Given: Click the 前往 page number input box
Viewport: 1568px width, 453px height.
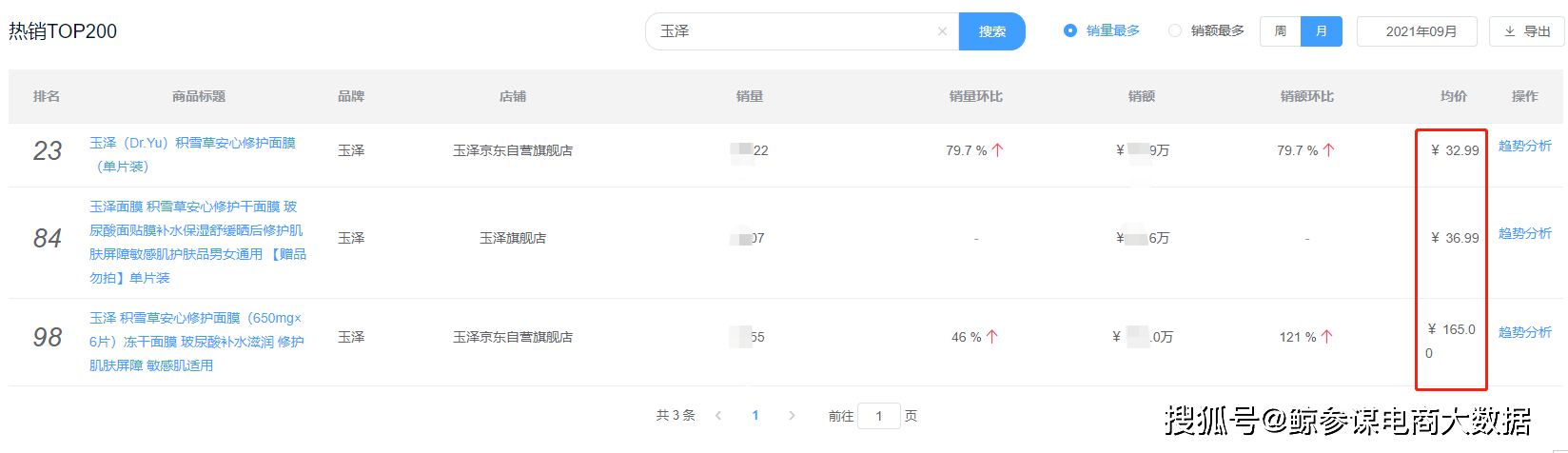Looking at the screenshot, I should click(x=878, y=416).
